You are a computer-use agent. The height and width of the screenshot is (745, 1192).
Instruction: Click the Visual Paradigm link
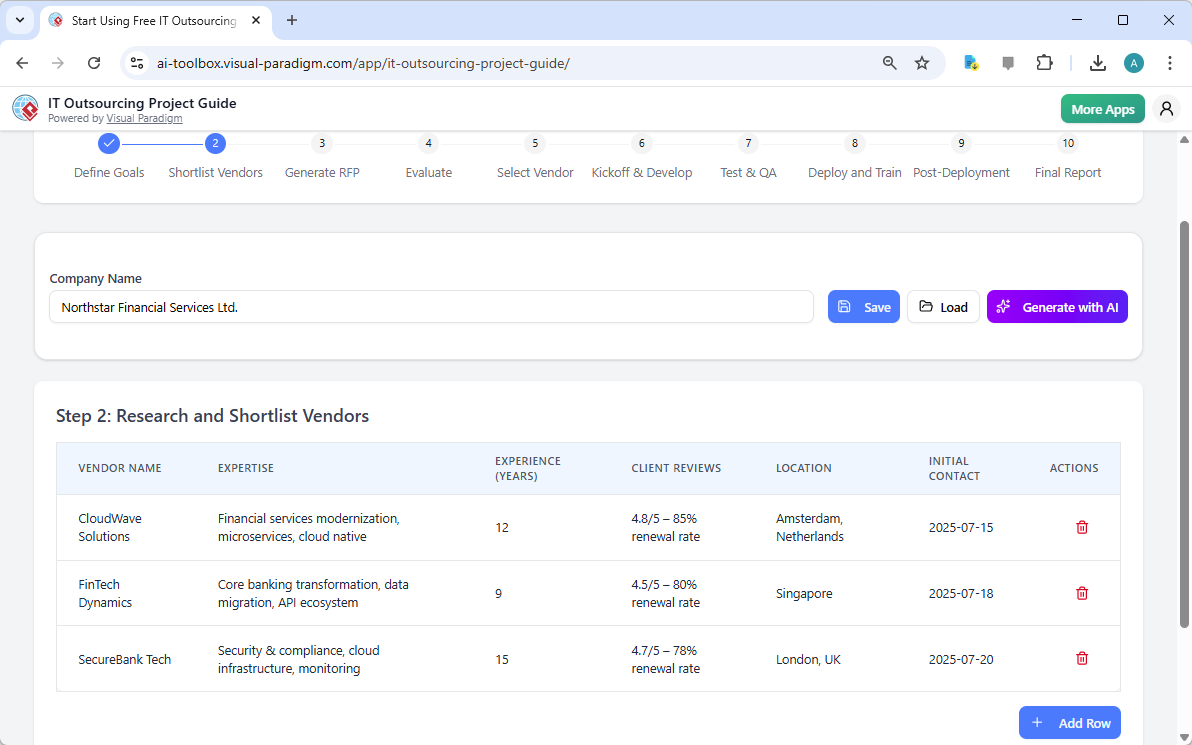pos(144,118)
